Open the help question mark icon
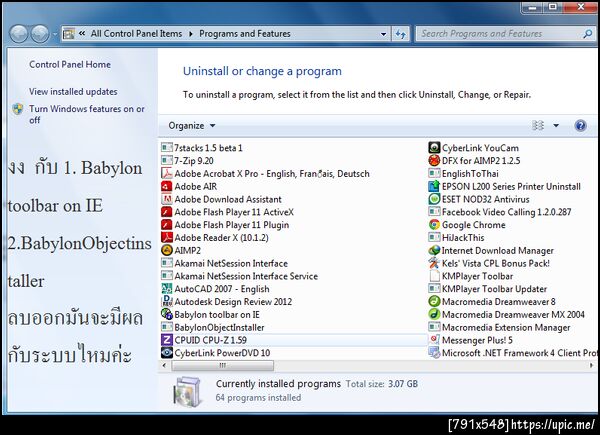 click(x=580, y=125)
